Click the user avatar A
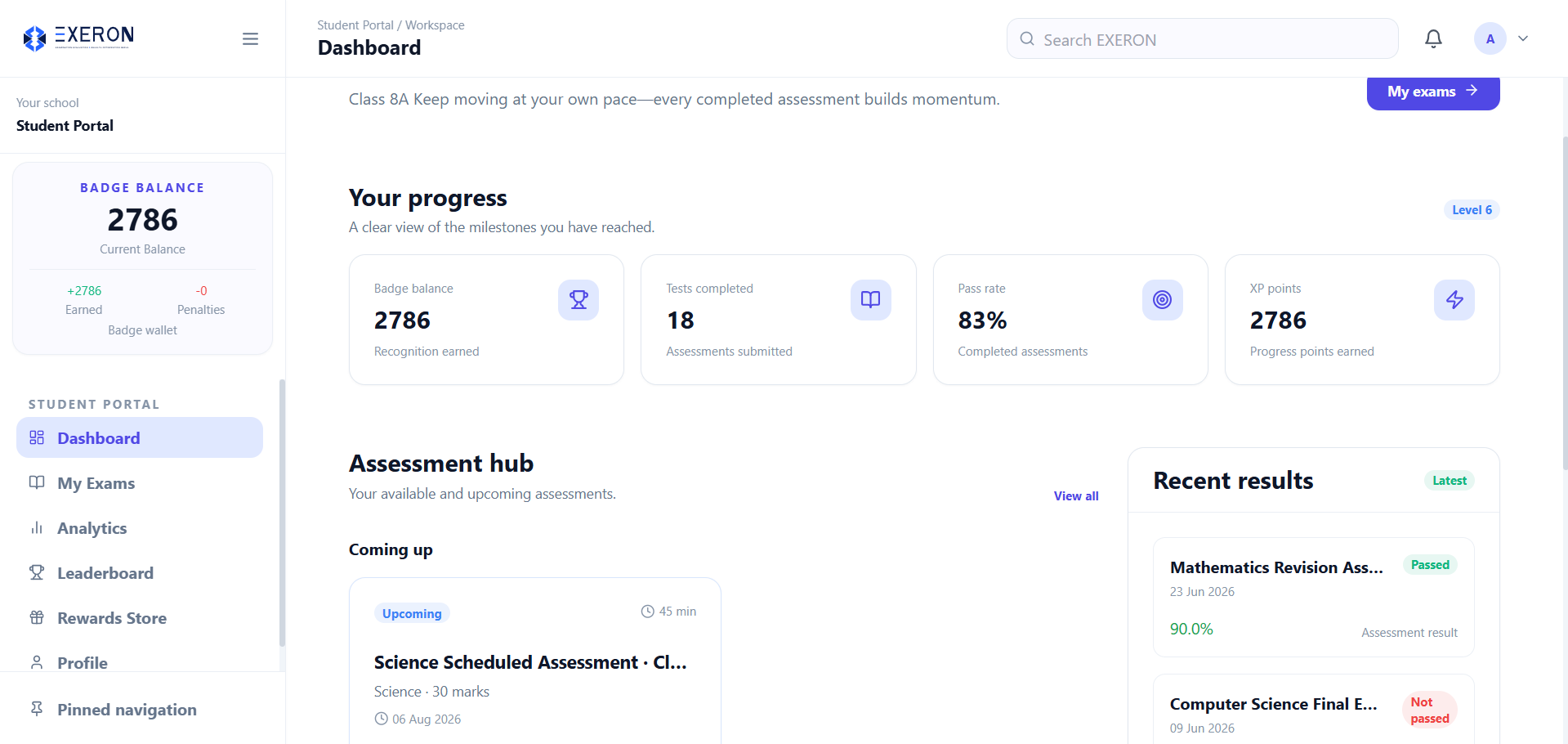The width and height of the screenshot is (1568, 744). [1490, 38]
